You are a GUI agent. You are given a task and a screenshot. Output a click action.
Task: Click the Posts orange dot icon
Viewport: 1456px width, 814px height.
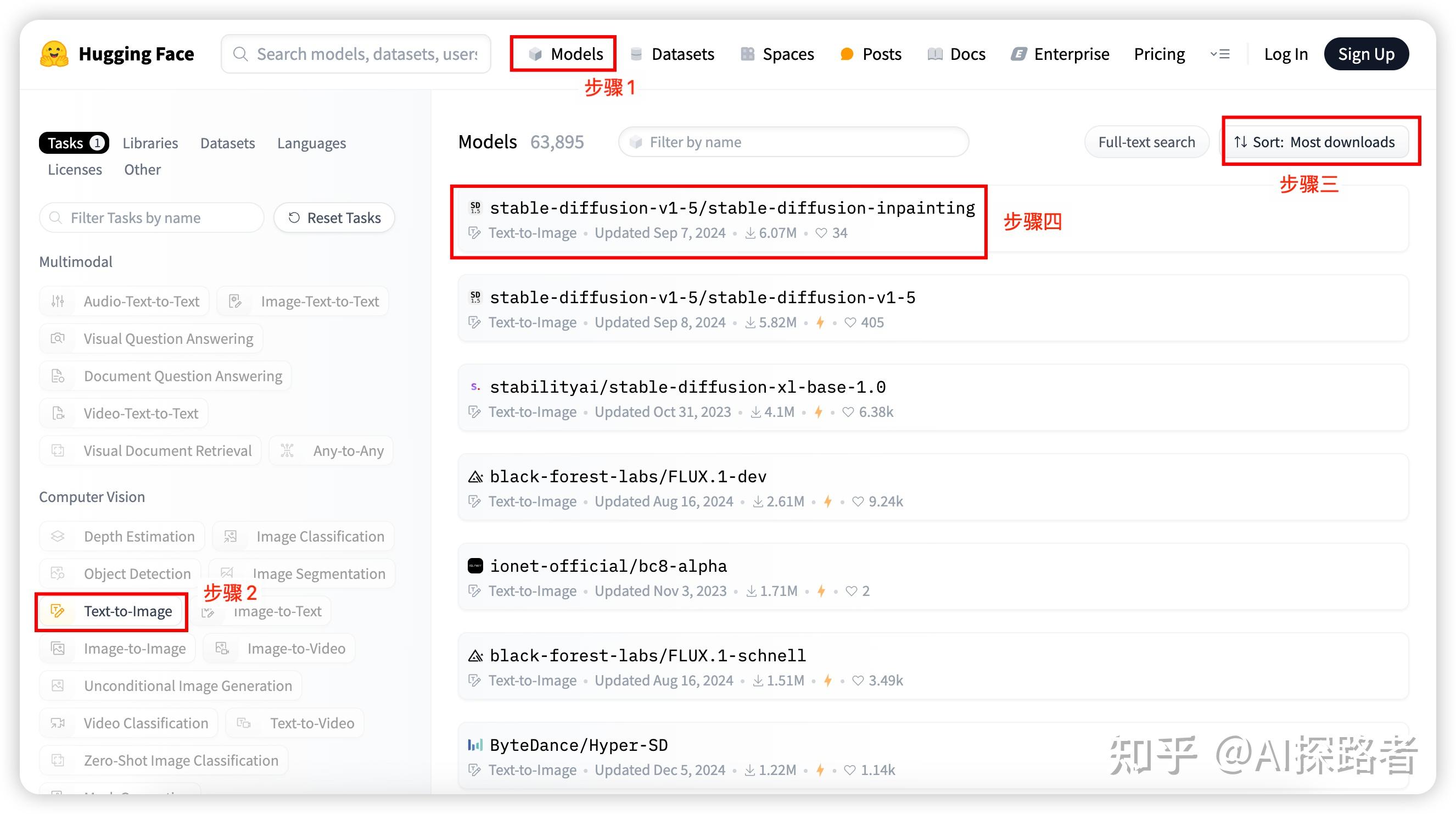pyautogui.click(x=847, y=54)
